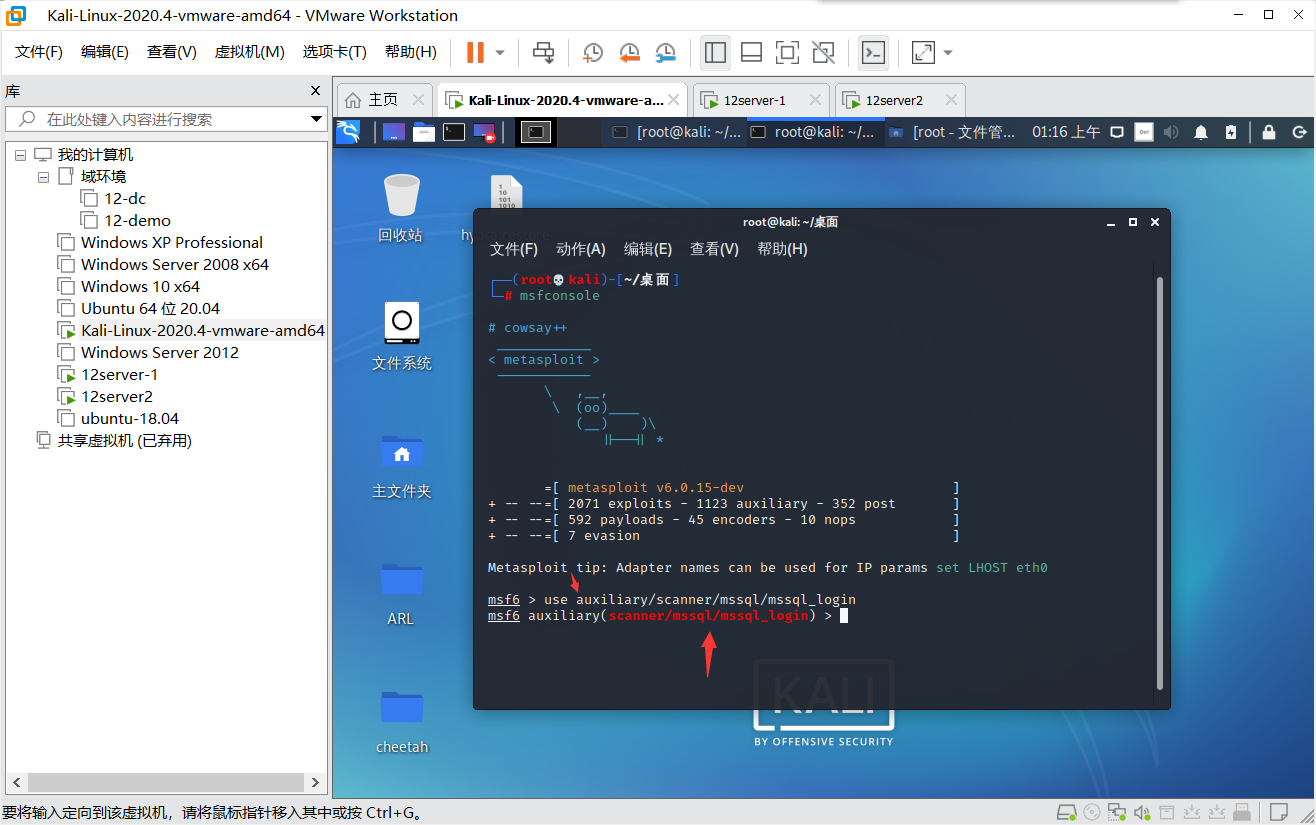Open the power options dropdown beside pause
The image size is (1316, 825).
(500, 52)
